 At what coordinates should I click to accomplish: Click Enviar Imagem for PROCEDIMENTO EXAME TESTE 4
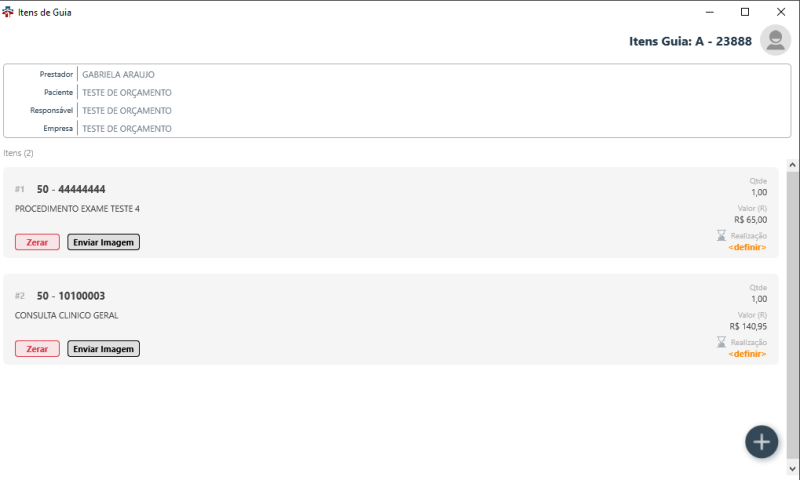[104, 242]
